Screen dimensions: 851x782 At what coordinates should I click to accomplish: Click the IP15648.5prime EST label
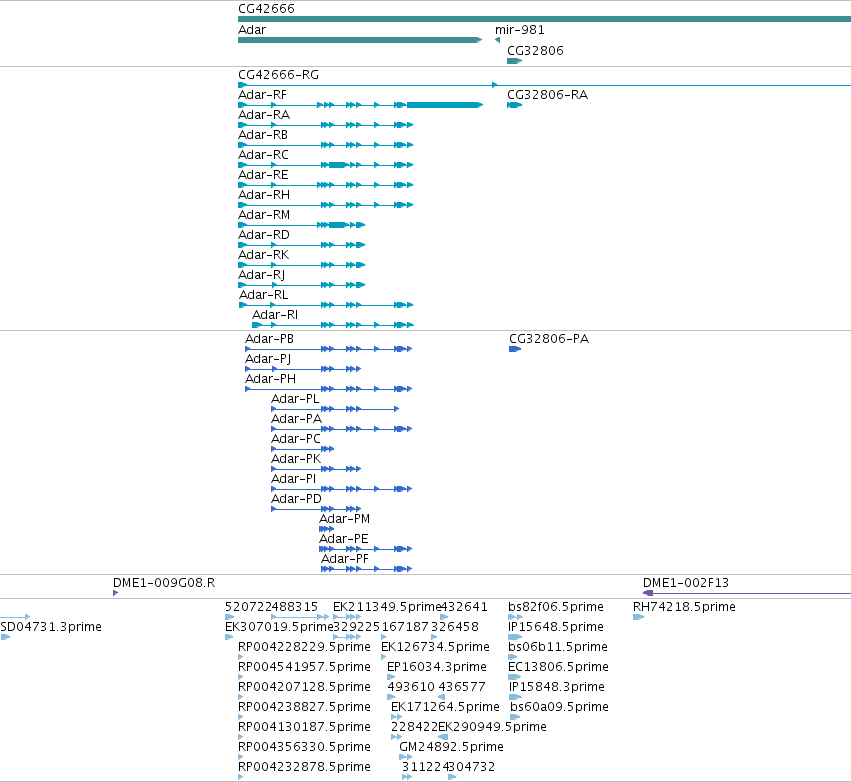pos(556,627)
